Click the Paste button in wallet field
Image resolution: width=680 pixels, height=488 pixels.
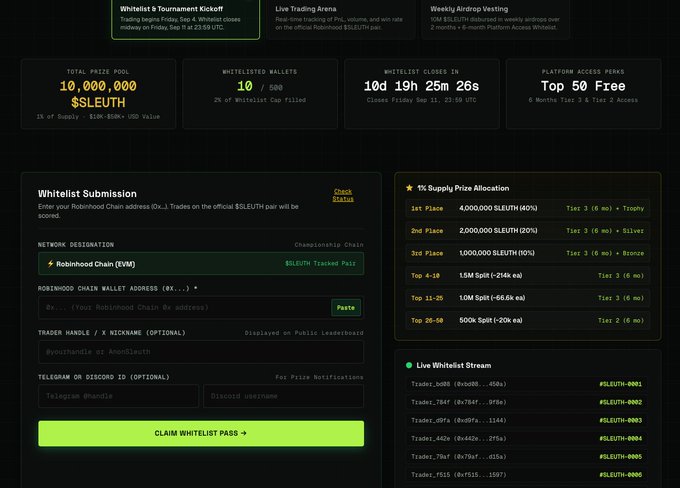click(x=346, y=308)
